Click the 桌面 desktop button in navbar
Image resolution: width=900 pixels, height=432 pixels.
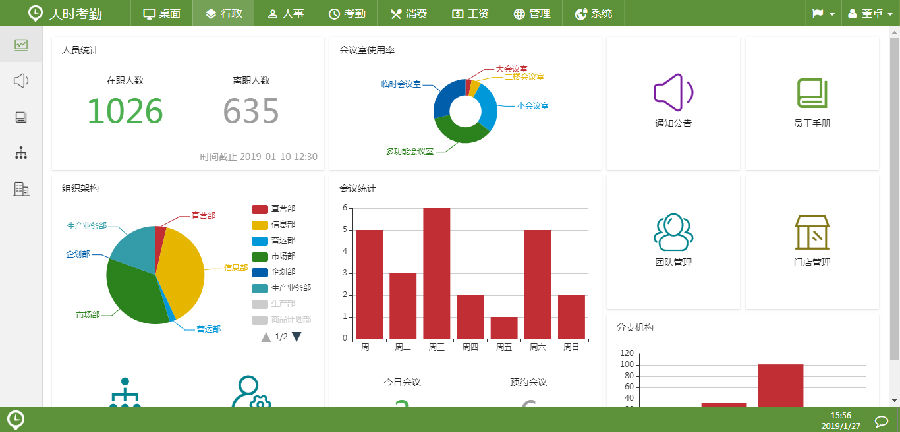162,14
